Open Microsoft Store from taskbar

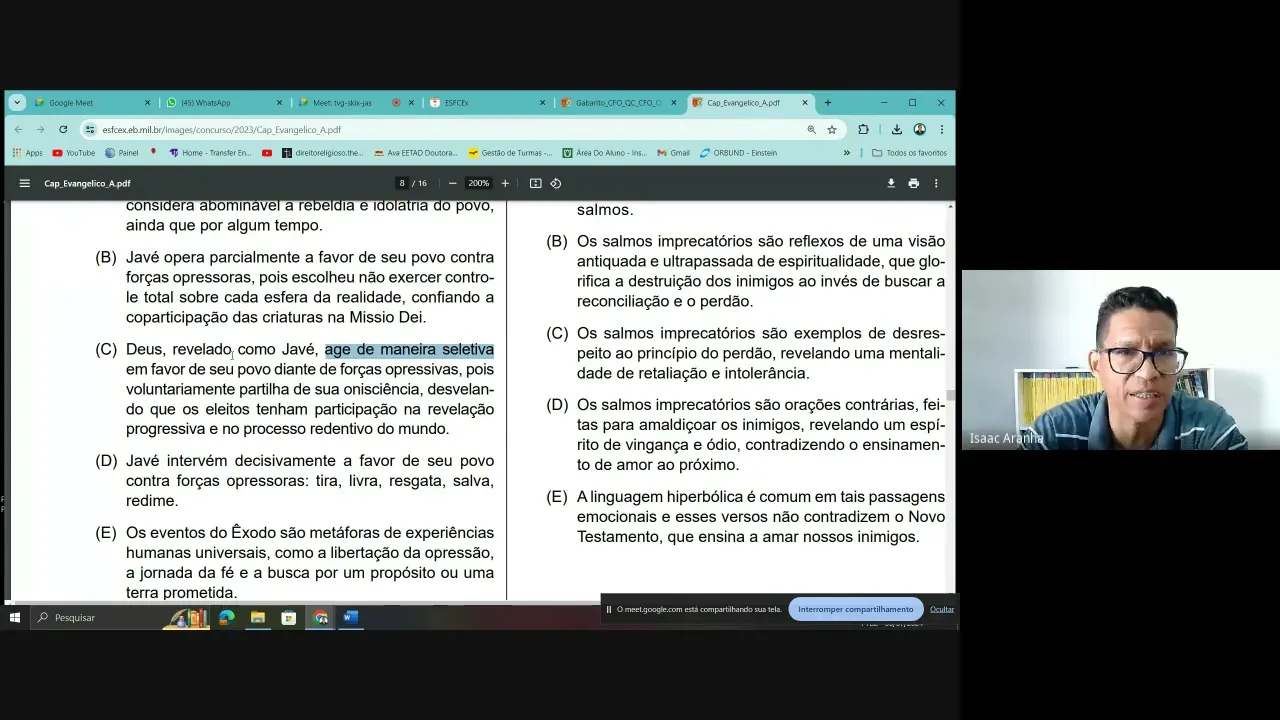[289, 618]
